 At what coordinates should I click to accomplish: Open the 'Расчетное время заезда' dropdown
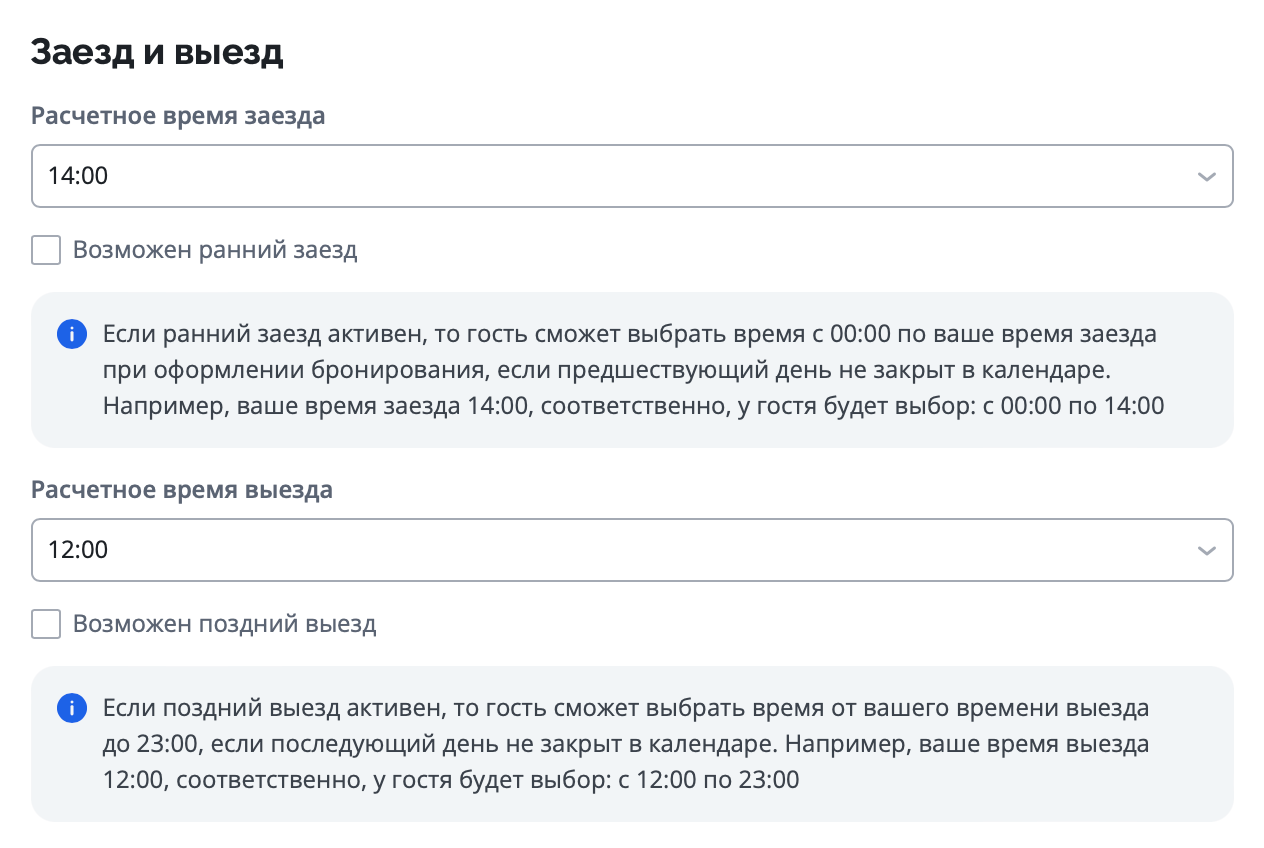pos(632,177)
